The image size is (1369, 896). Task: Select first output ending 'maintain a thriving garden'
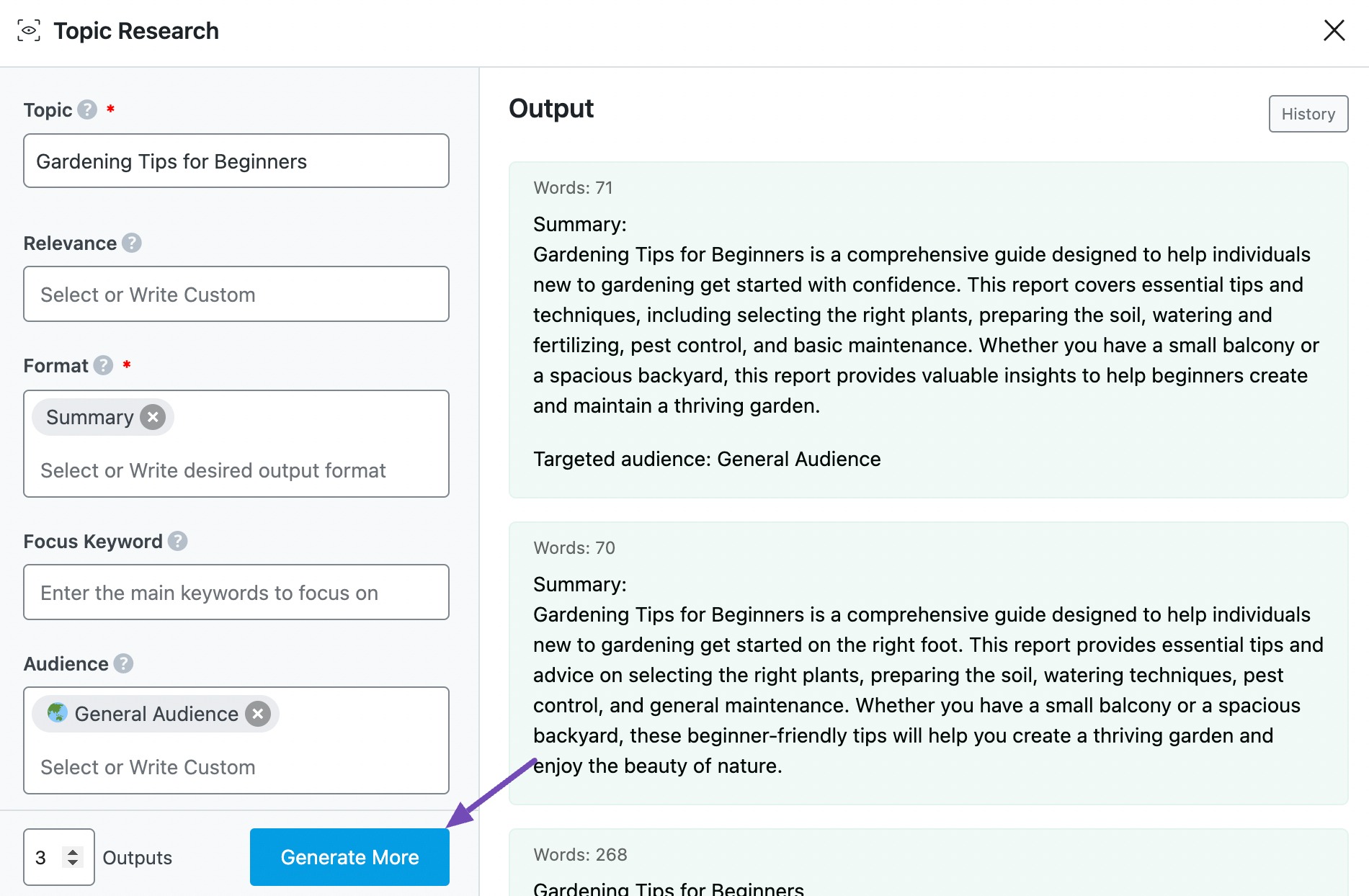[x=928, y=330]
